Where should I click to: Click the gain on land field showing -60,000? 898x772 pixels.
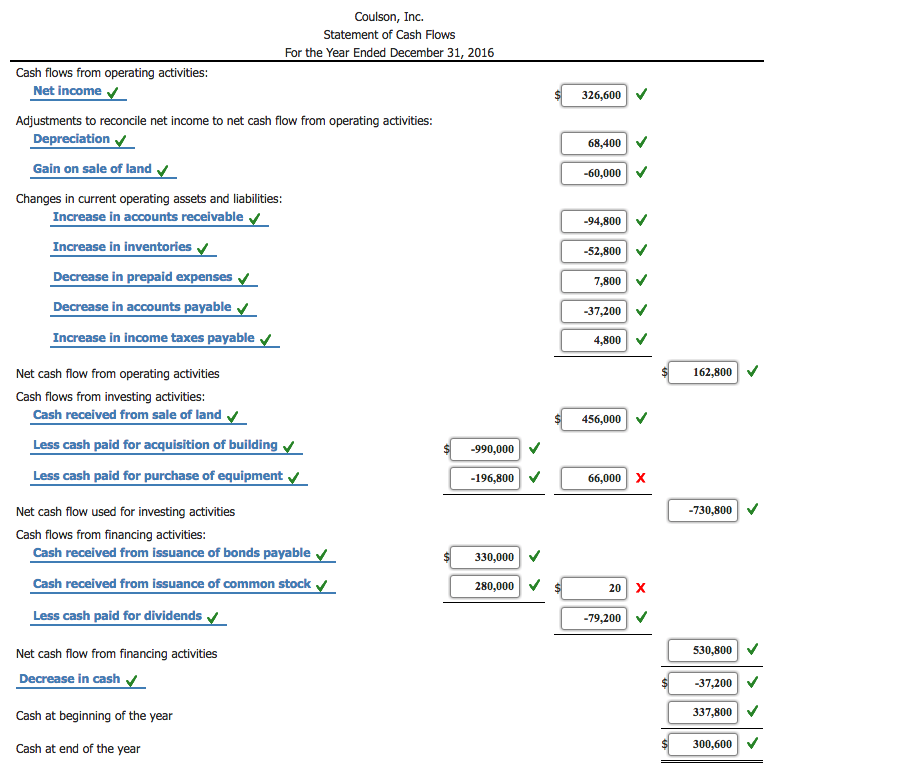(x=594, y=173)
